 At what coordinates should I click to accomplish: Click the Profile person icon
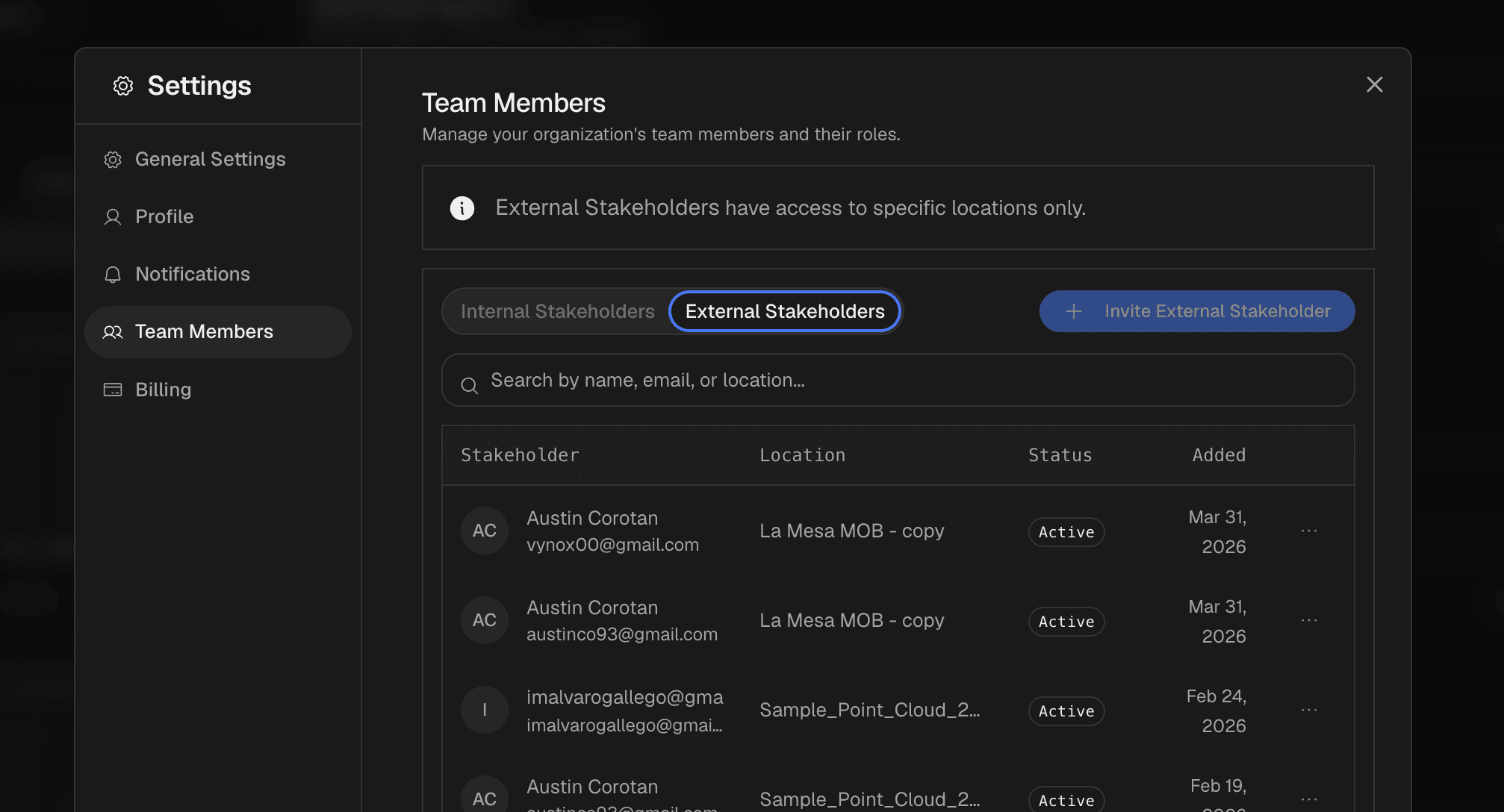pos(113,217)
